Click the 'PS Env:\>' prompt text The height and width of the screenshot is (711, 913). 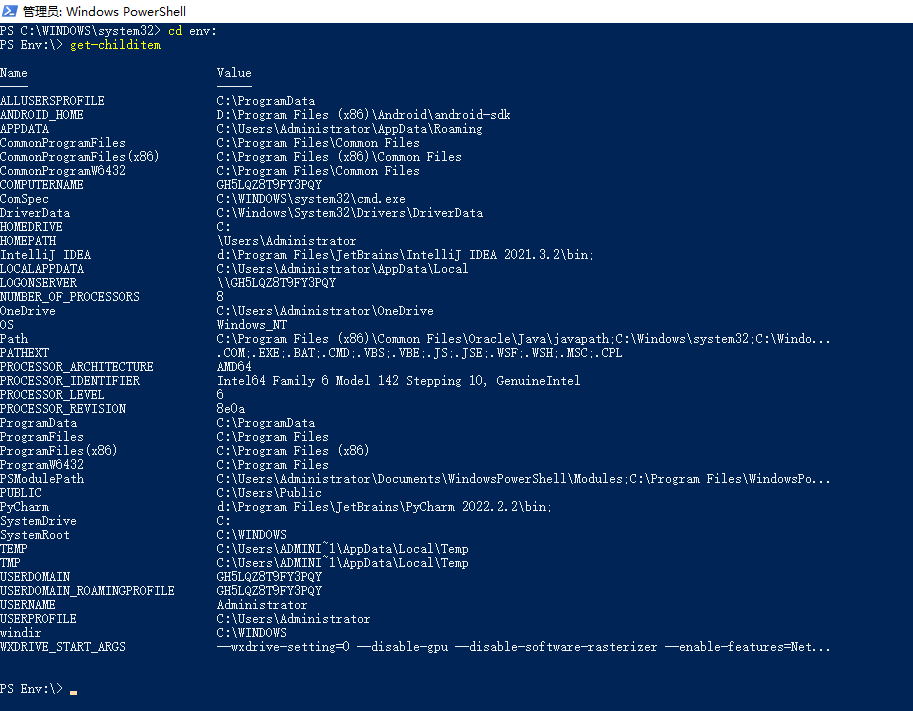point(30,688)
